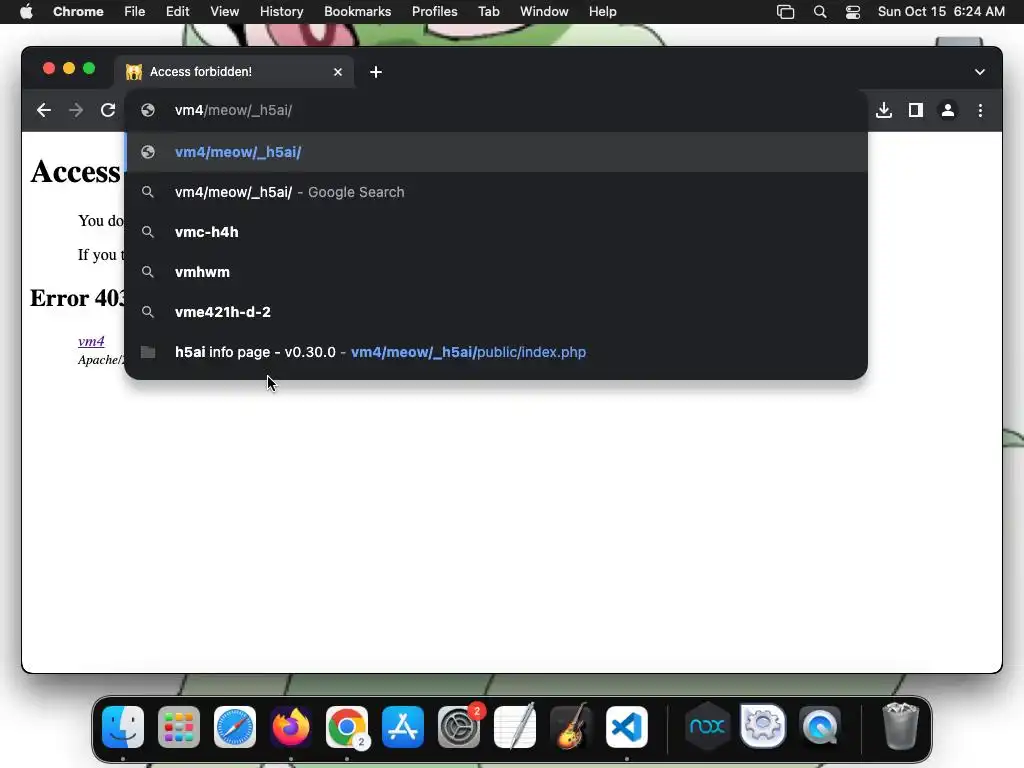Launch GarageBand from the Dock
The width and height of the screenshot is (1024, 768).
(571, 726)
